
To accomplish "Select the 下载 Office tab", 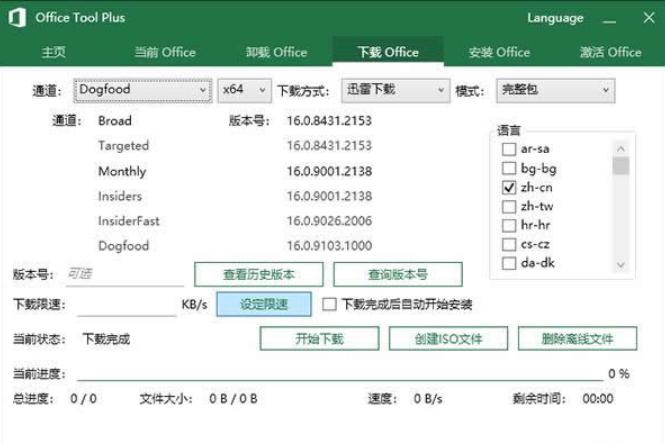I will 388,52.
